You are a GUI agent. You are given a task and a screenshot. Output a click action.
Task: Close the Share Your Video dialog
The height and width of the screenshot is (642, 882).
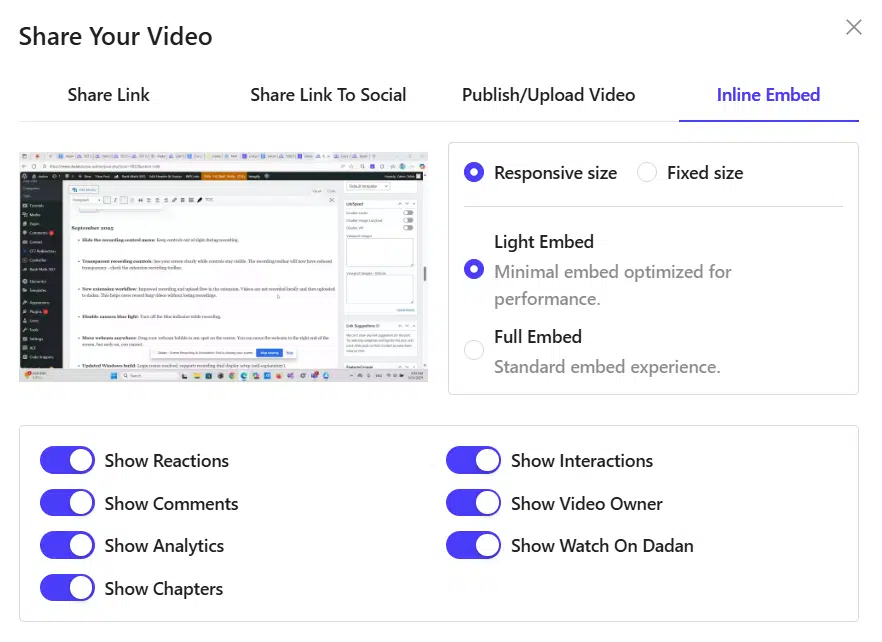(x=853, y=27)
